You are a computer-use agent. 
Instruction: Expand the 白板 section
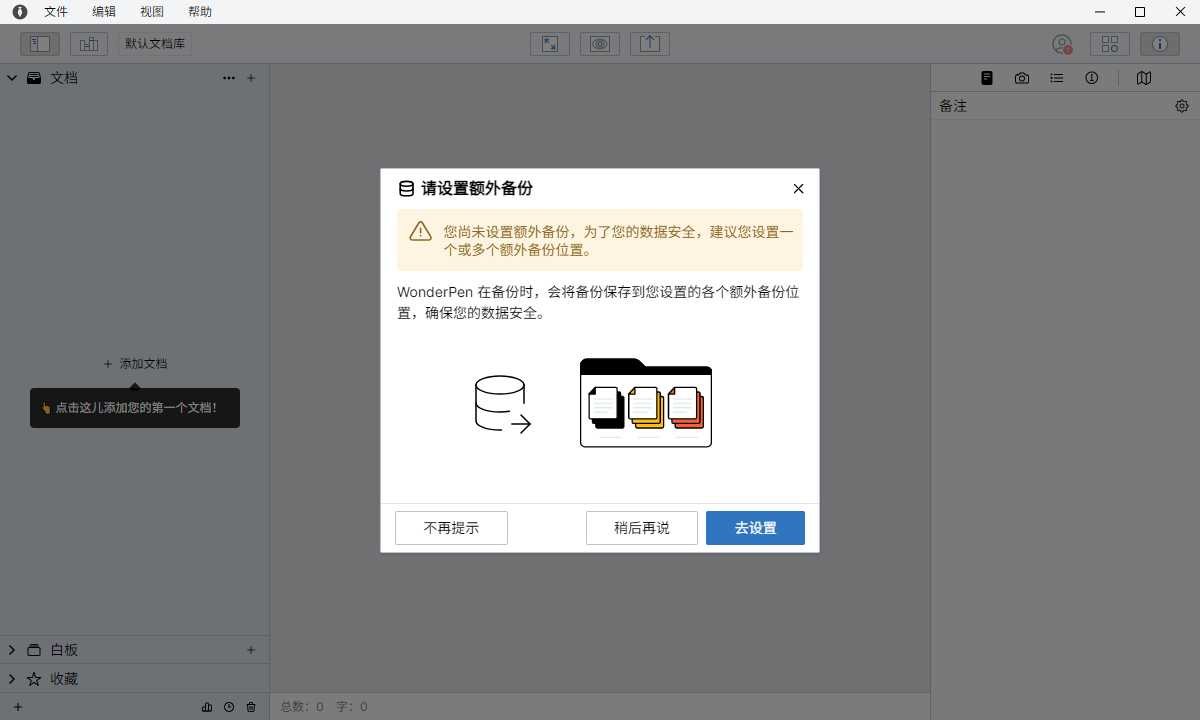tap(12, 650)
